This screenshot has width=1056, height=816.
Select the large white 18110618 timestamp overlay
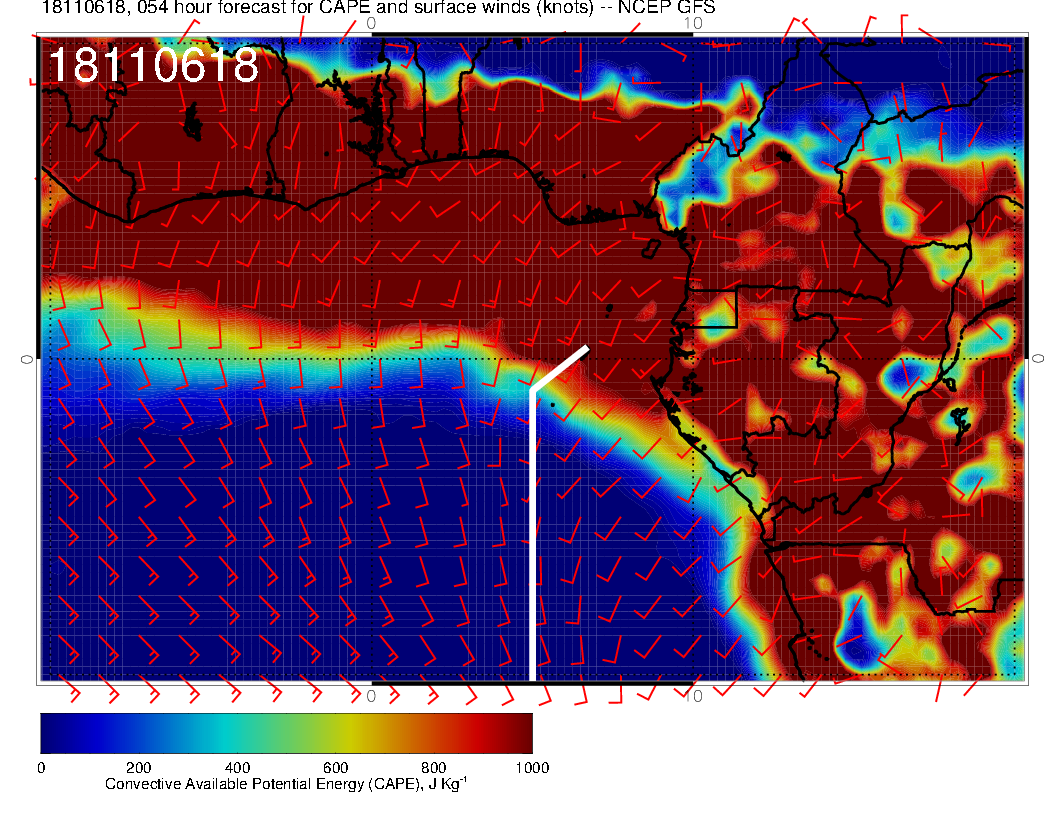point(154,65)
